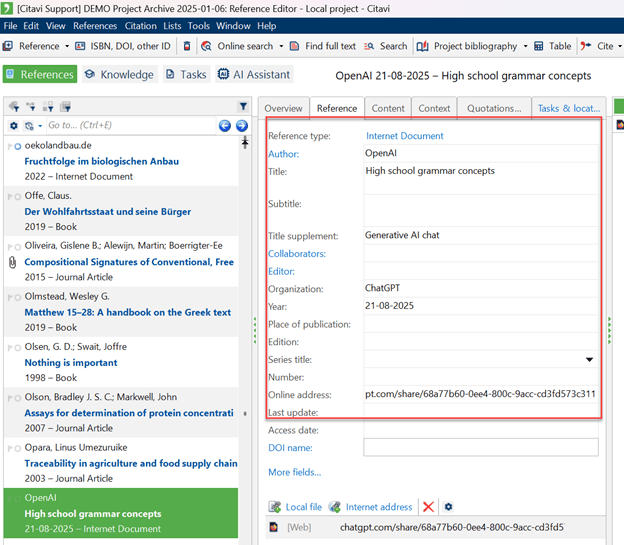Click the [Web] location file icon

point(274,527)
